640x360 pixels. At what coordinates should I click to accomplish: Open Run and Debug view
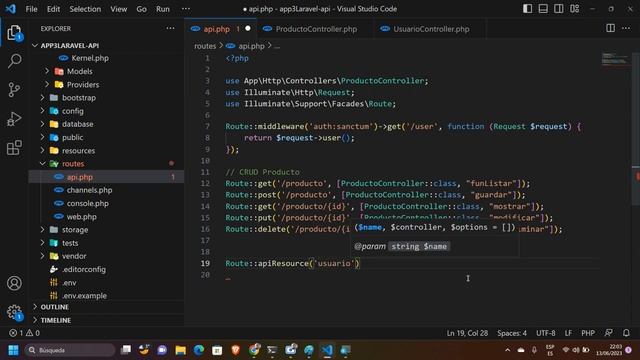[x=14, y=119]
